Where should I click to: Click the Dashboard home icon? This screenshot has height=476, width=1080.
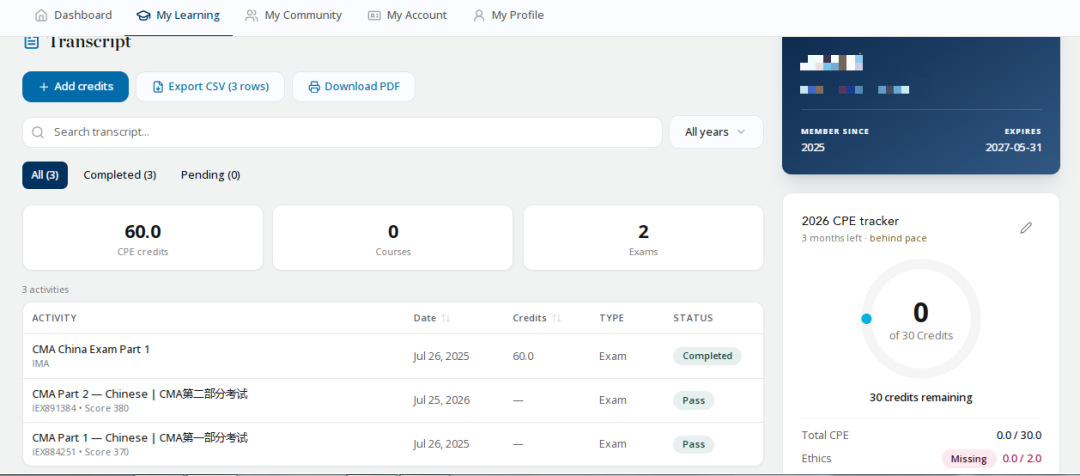click(x=41, y=15)
